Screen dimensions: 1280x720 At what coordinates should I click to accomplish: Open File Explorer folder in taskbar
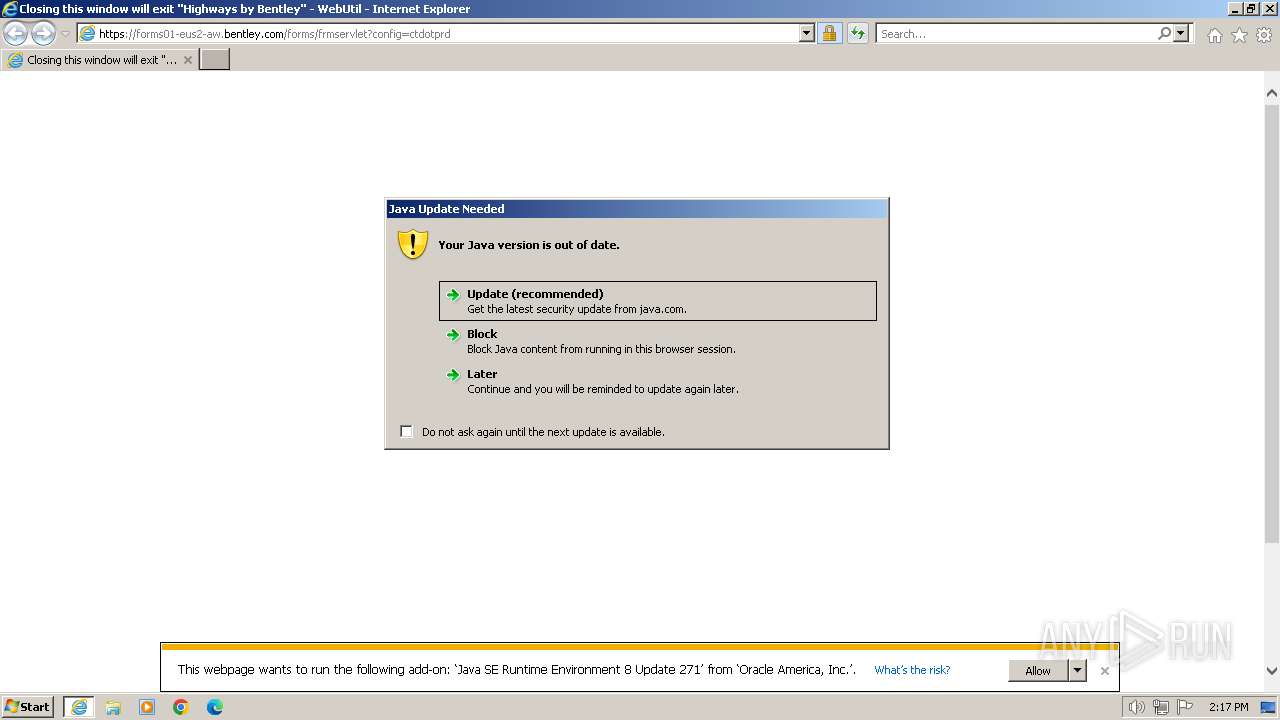click(x=113, y=707)
